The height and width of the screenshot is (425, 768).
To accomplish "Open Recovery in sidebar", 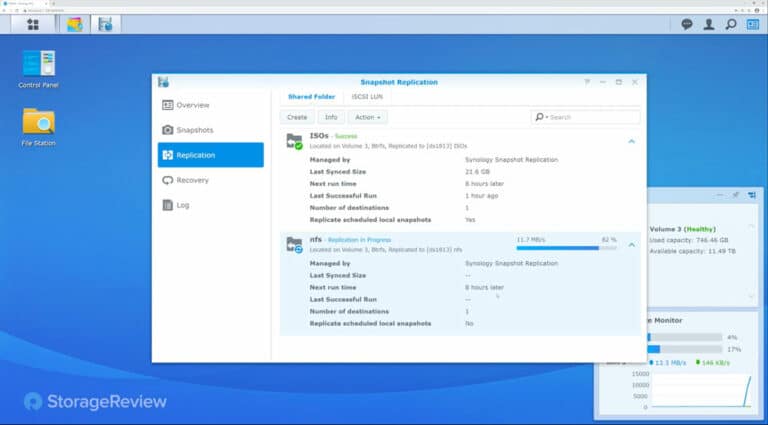I will (x=211, y=180).
